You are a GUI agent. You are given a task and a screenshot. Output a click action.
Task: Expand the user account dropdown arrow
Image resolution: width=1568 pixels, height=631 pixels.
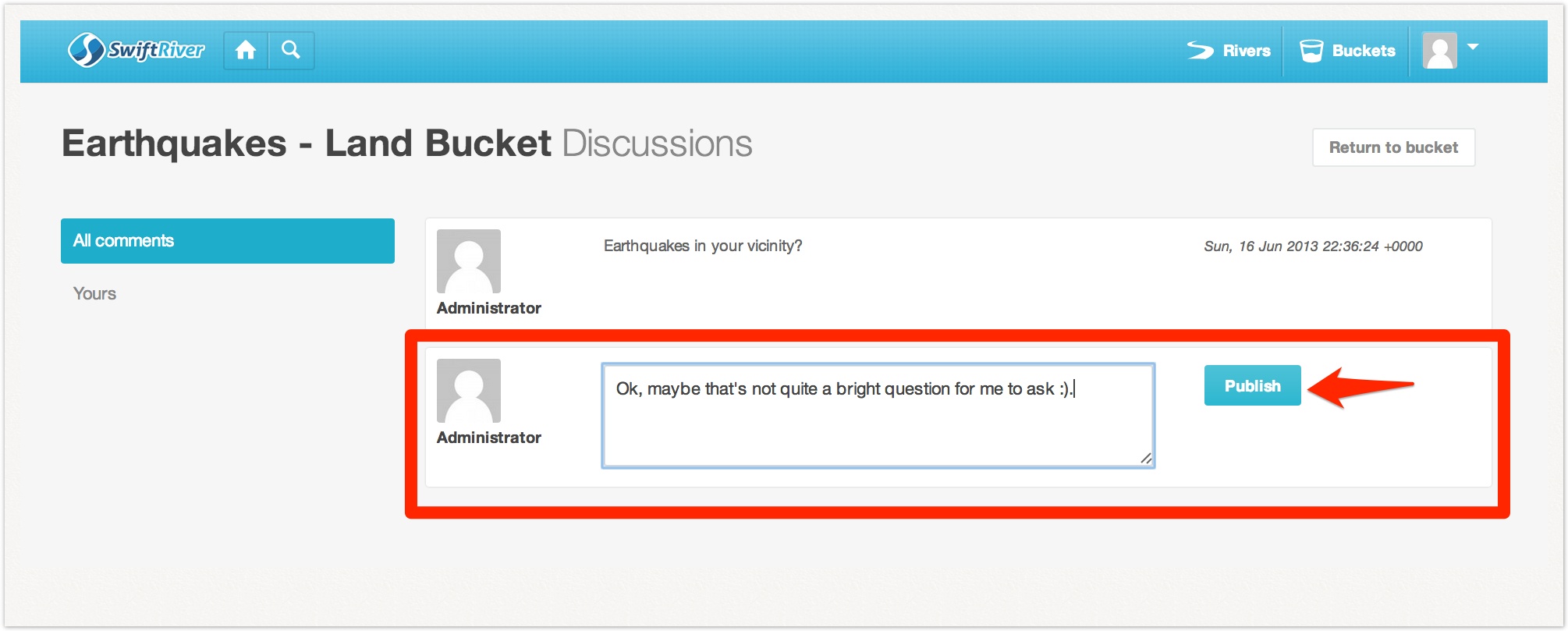tap(1473, 47)
